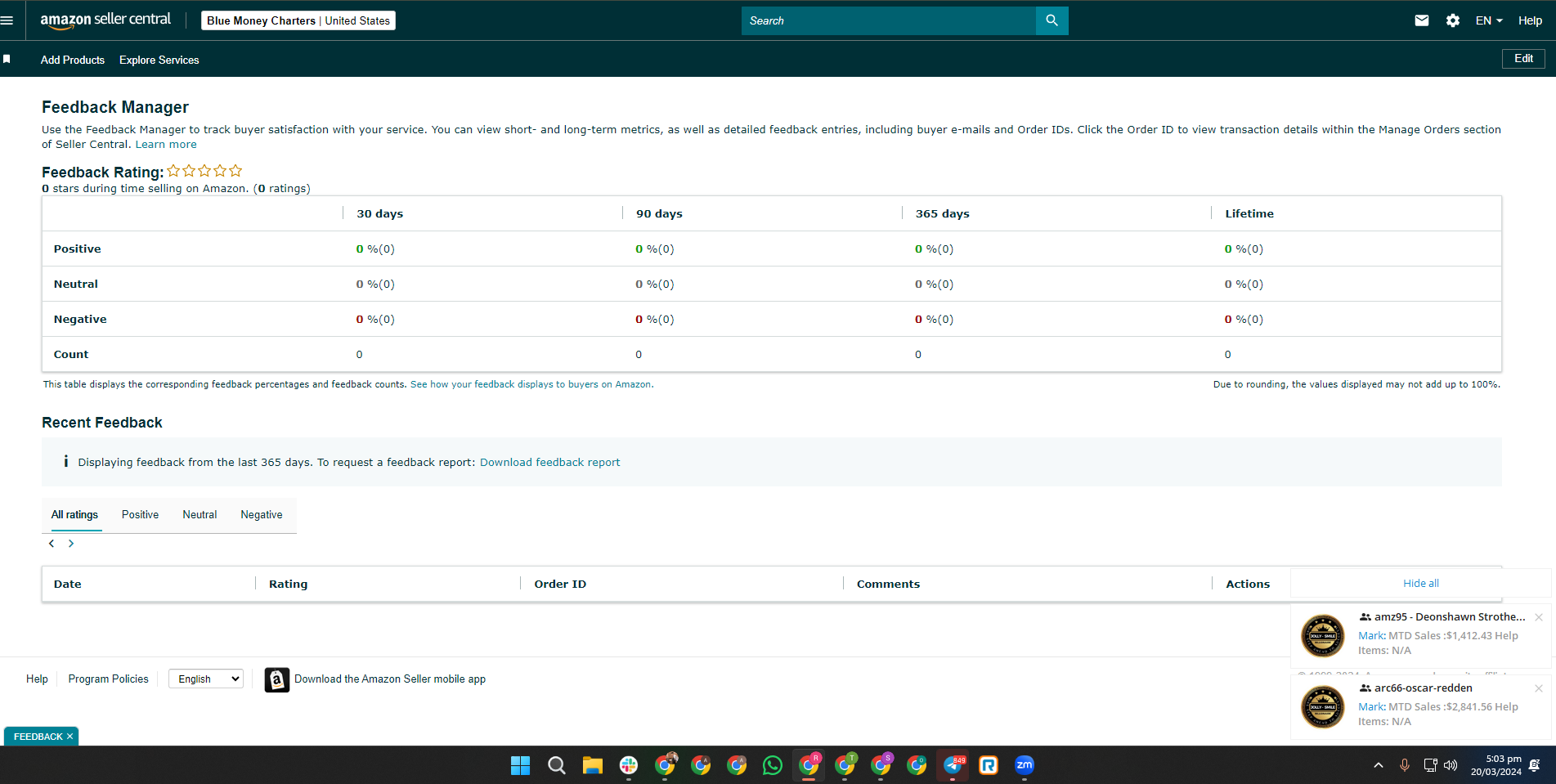Click the Positive row label
The width and height of the screenshot is (1556, 784).
coord(78,249)
